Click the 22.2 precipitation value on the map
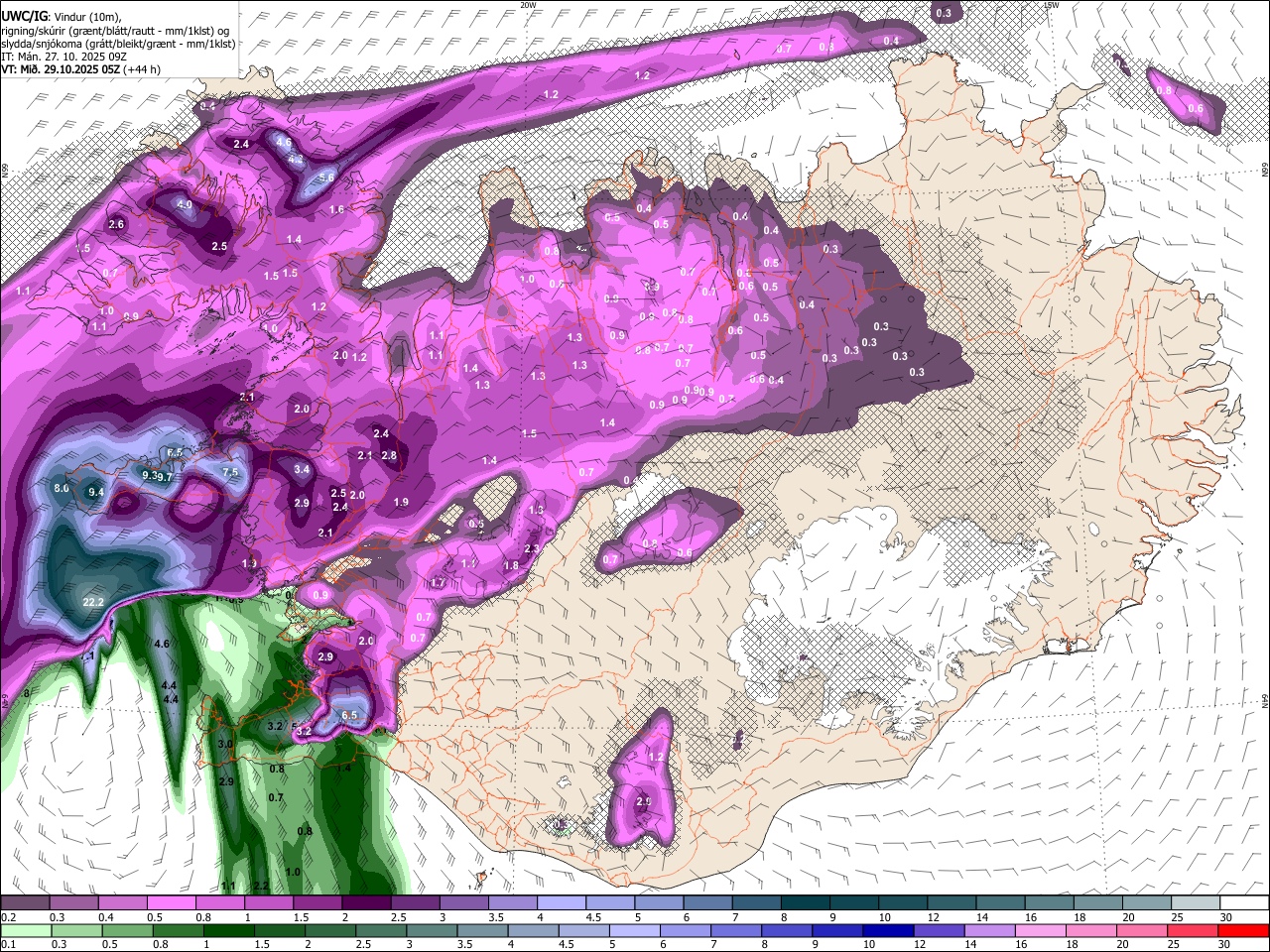 pyautogui.click(x=93, y=602)
